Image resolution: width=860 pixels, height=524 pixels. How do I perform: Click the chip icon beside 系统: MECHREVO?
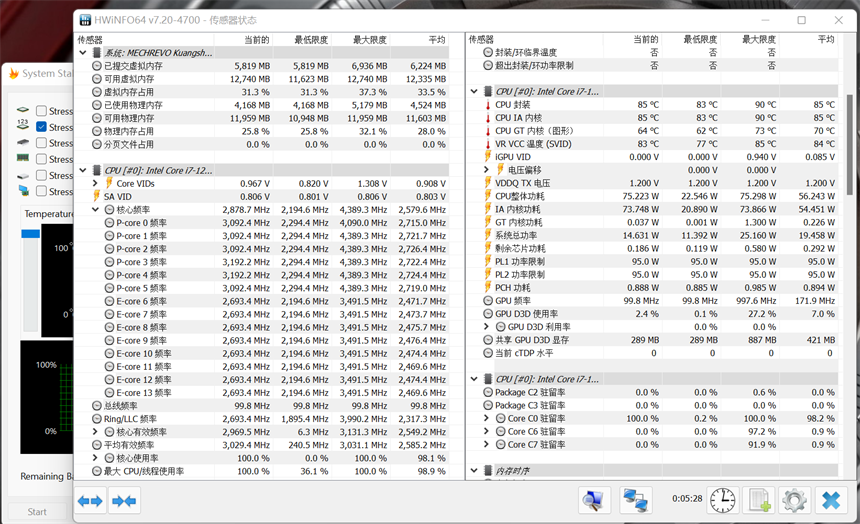97,53
